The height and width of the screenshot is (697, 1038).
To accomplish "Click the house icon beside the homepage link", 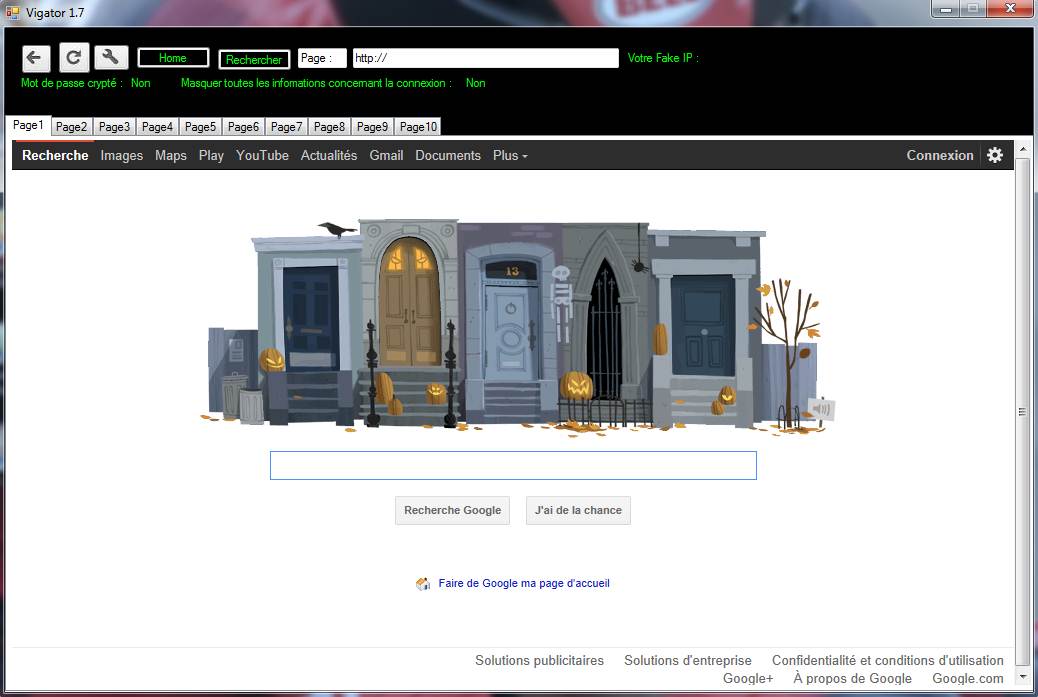I will (x=423, y=584).
